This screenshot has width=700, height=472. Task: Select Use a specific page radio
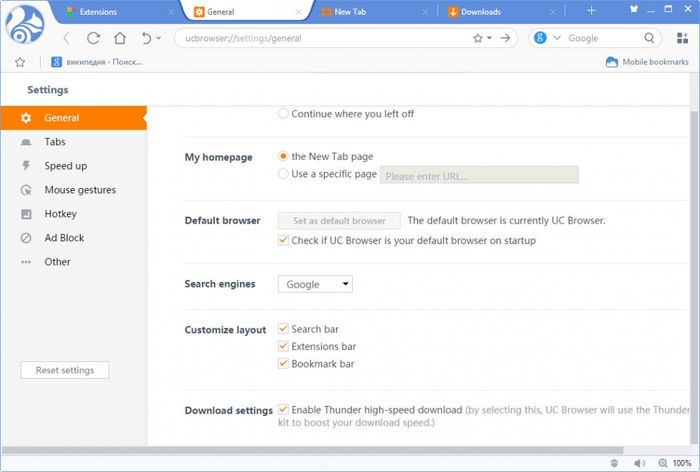pyautogui.click(x=283, y=174)
